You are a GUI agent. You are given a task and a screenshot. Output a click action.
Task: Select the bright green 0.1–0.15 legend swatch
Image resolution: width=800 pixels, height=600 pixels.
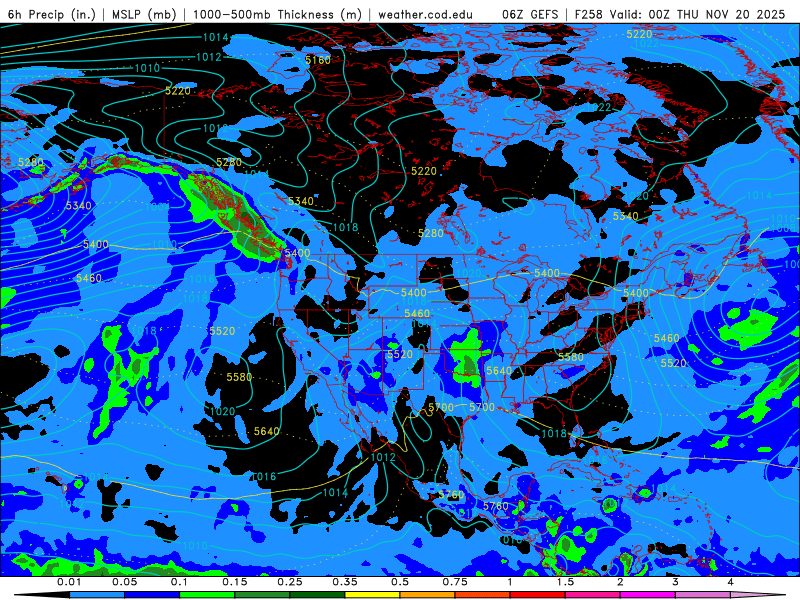(x=207, y=595)
